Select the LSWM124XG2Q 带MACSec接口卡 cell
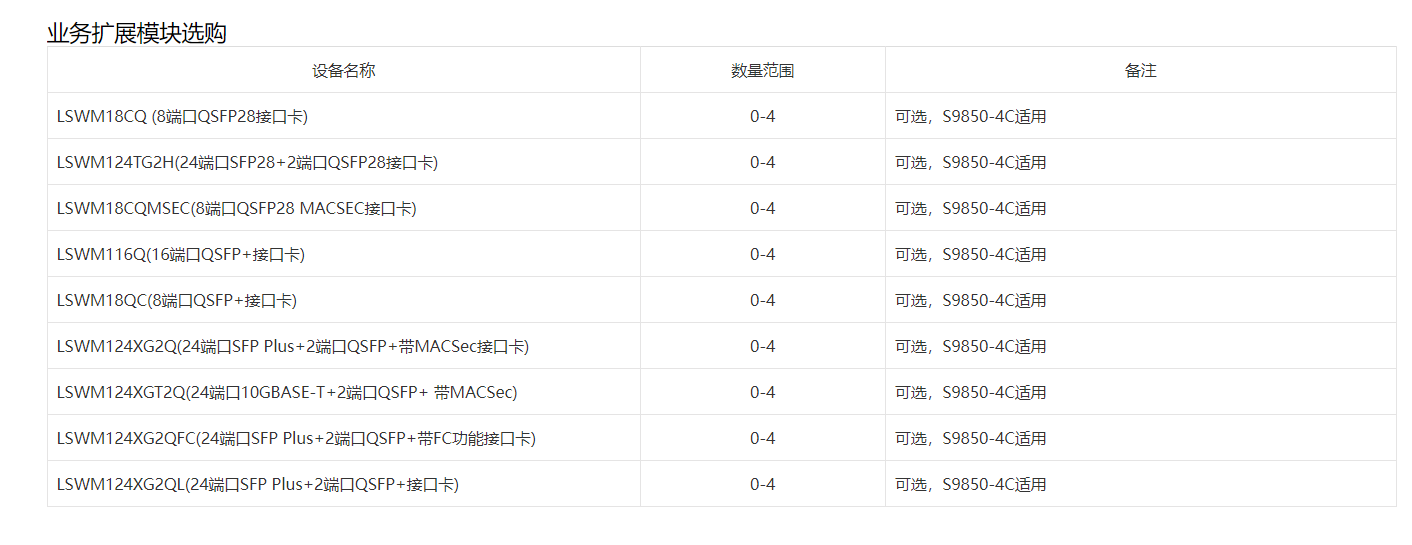The width and height of the screenshot is (1412, 545). point(292,347)
